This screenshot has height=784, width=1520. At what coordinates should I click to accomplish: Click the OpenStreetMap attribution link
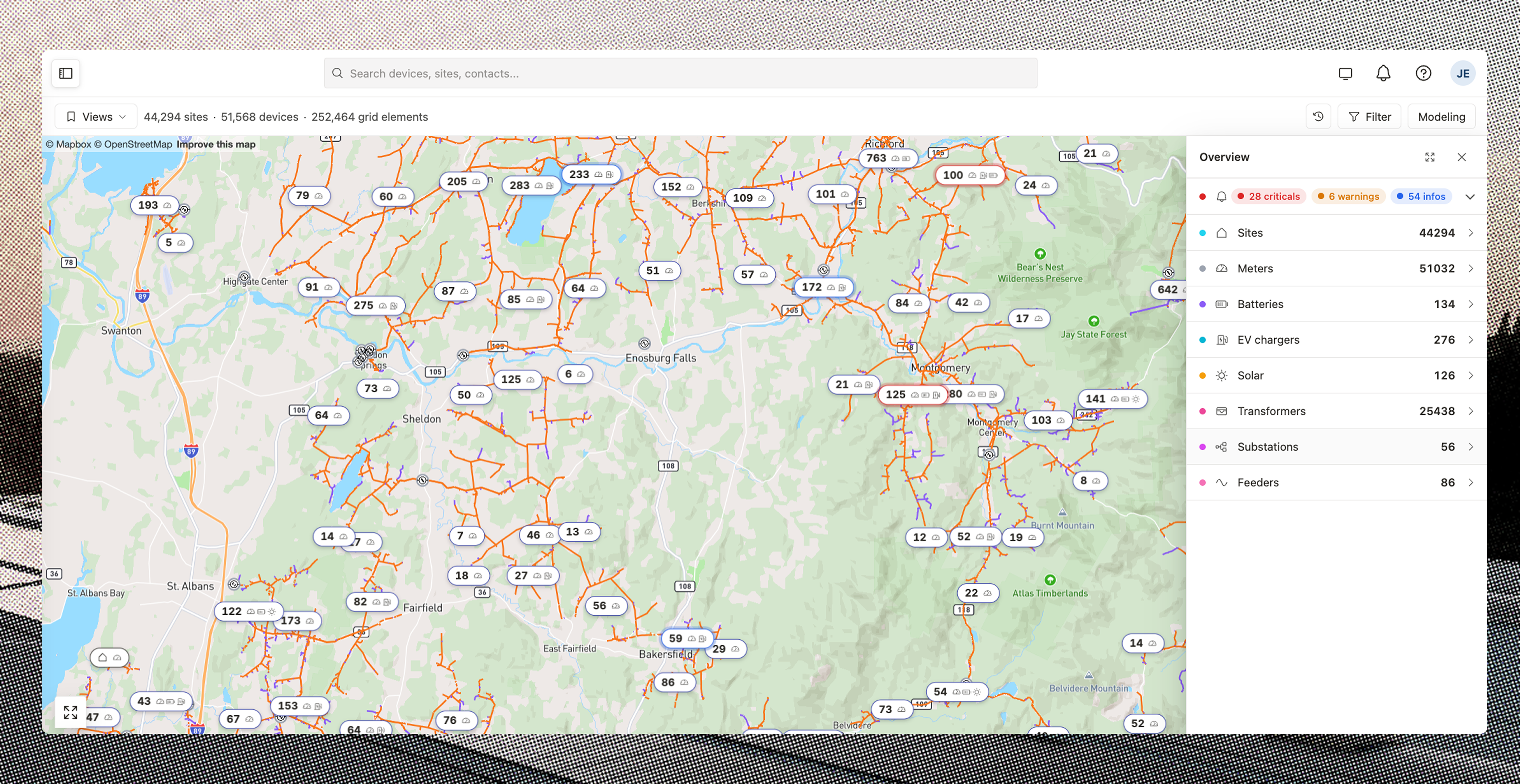point(133,144)
